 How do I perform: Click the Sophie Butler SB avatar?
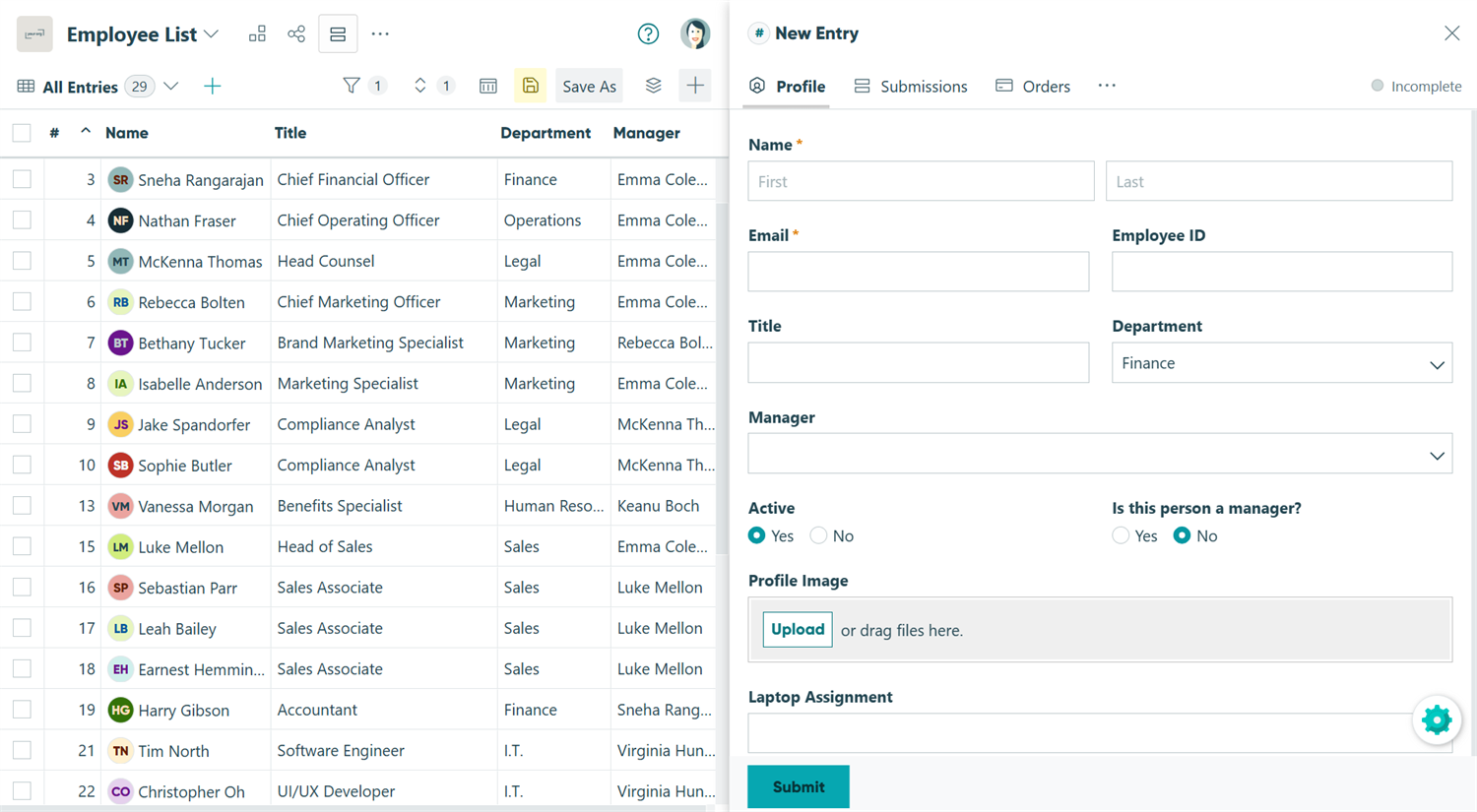click(x=120, y=465)
